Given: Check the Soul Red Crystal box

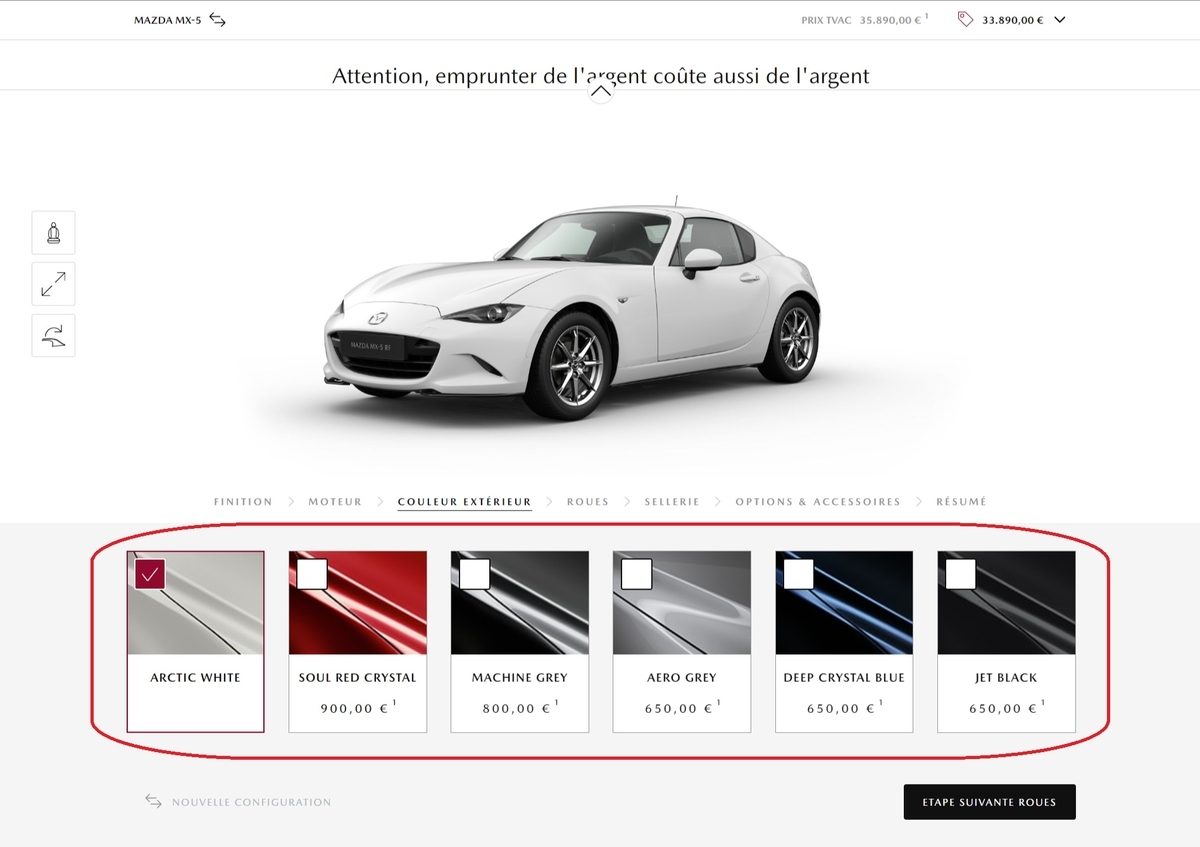Looking at the screenshot, I should [312, 574].
